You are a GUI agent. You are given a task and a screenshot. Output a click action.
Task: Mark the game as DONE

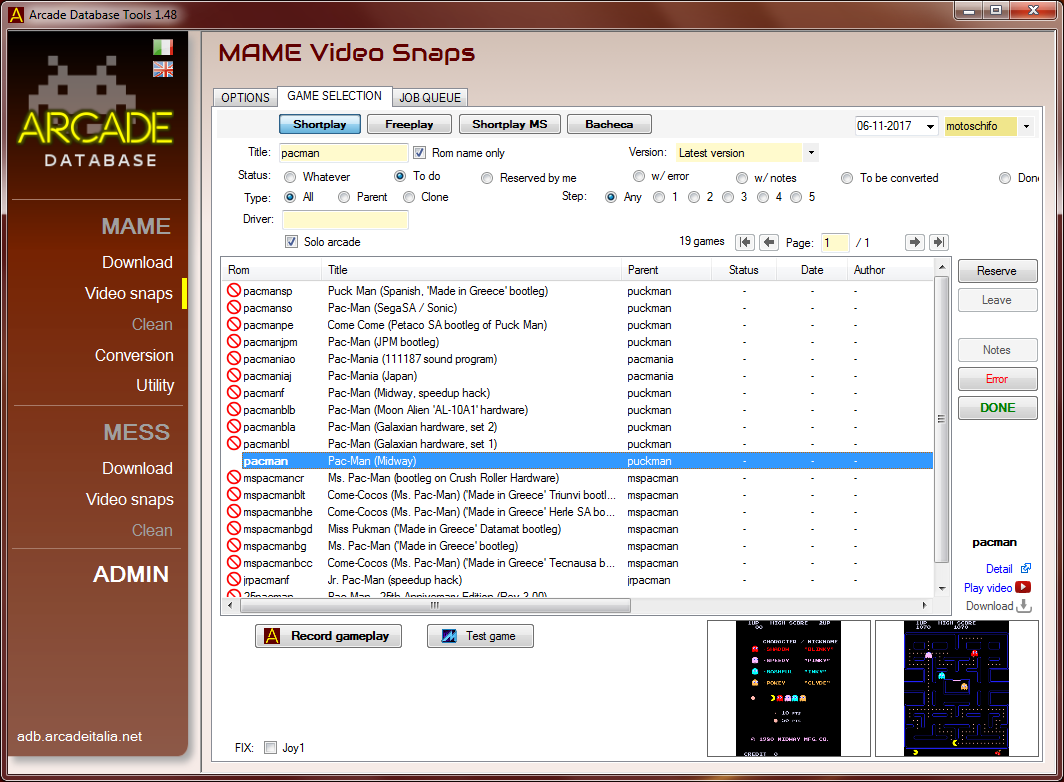[998, 408]
